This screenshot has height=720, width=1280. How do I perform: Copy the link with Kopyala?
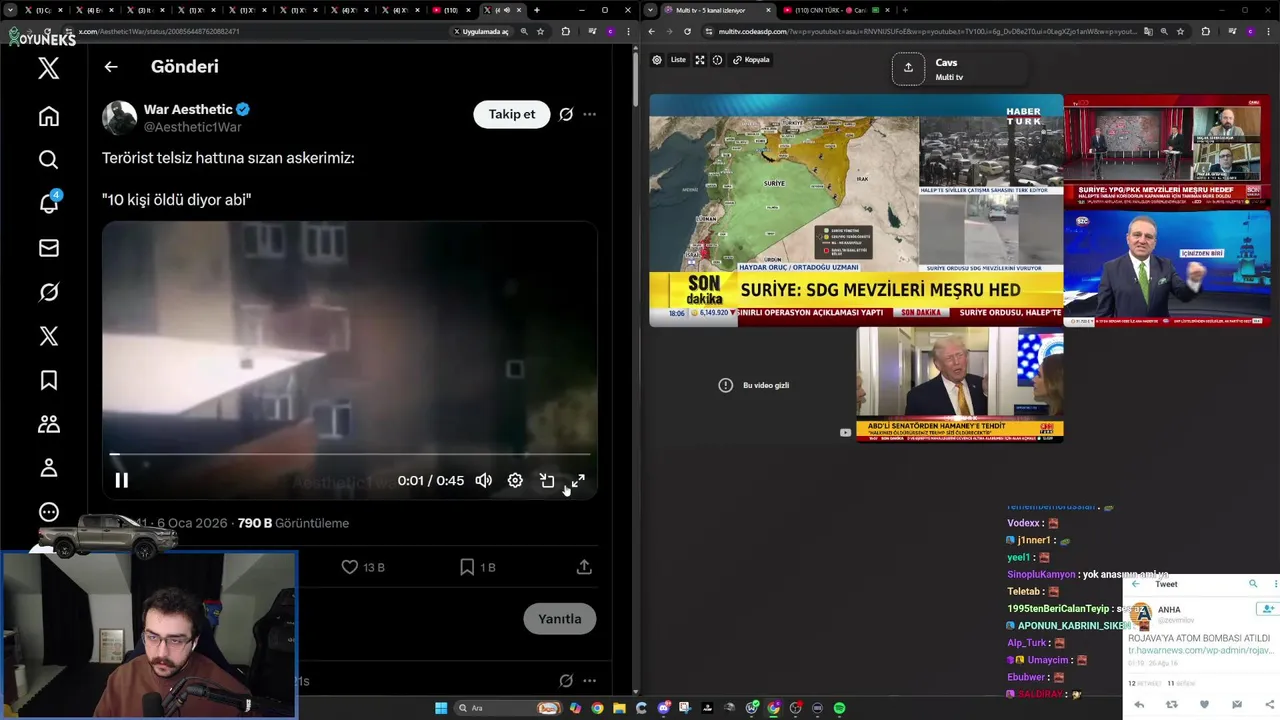pos(752,60)
